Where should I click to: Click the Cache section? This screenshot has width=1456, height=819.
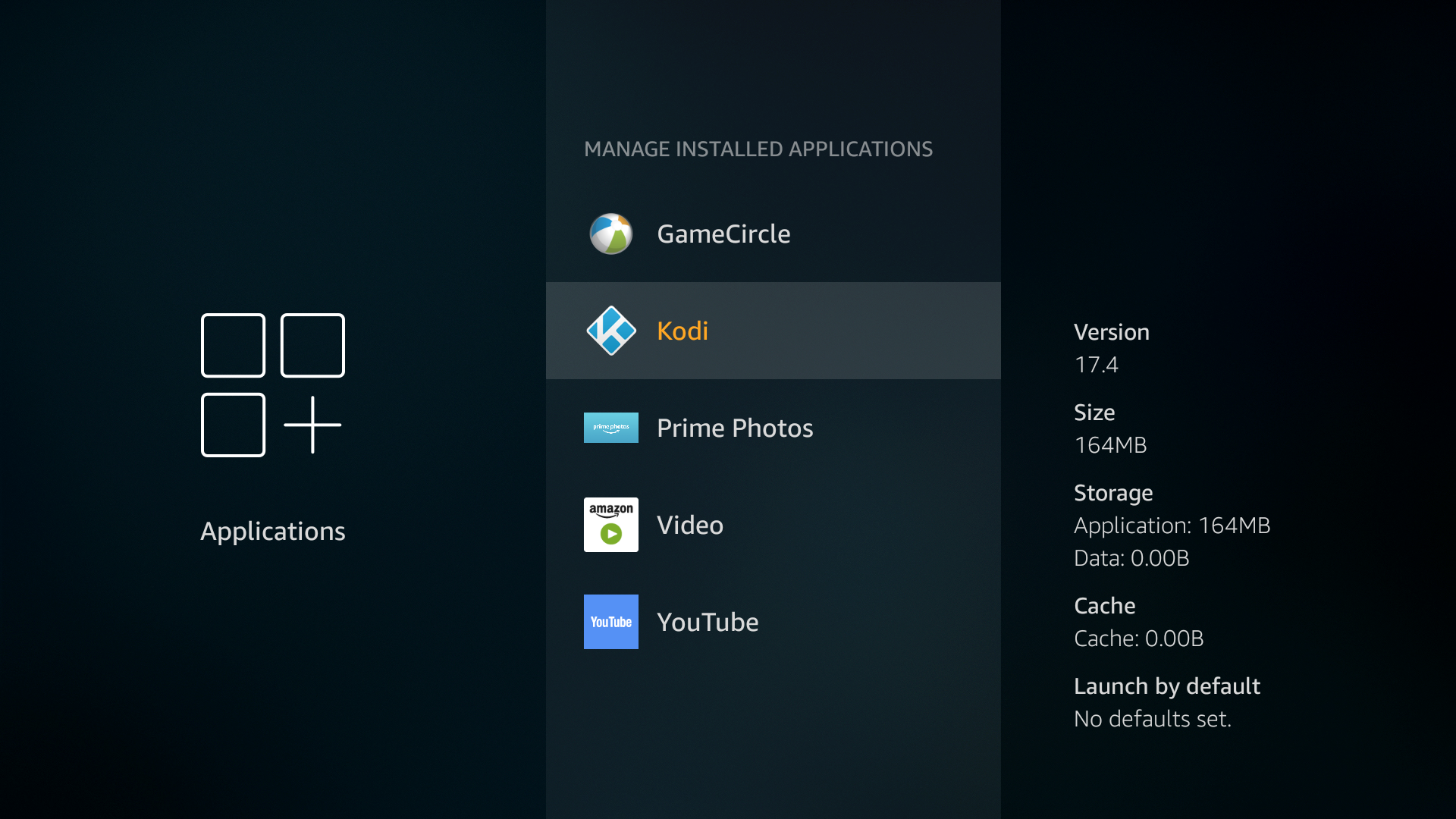(x=1104, y=605)
